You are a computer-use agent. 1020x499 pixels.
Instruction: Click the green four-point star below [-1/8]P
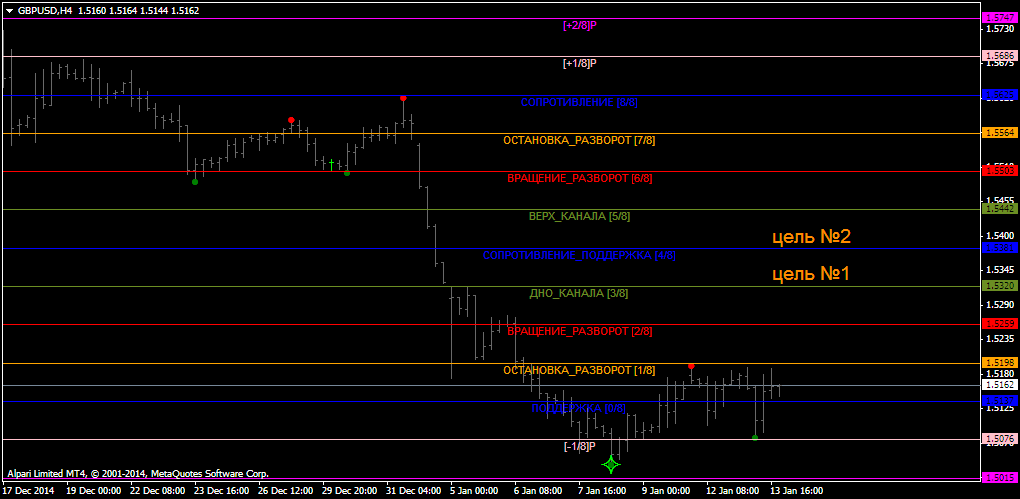click(611, 464)
